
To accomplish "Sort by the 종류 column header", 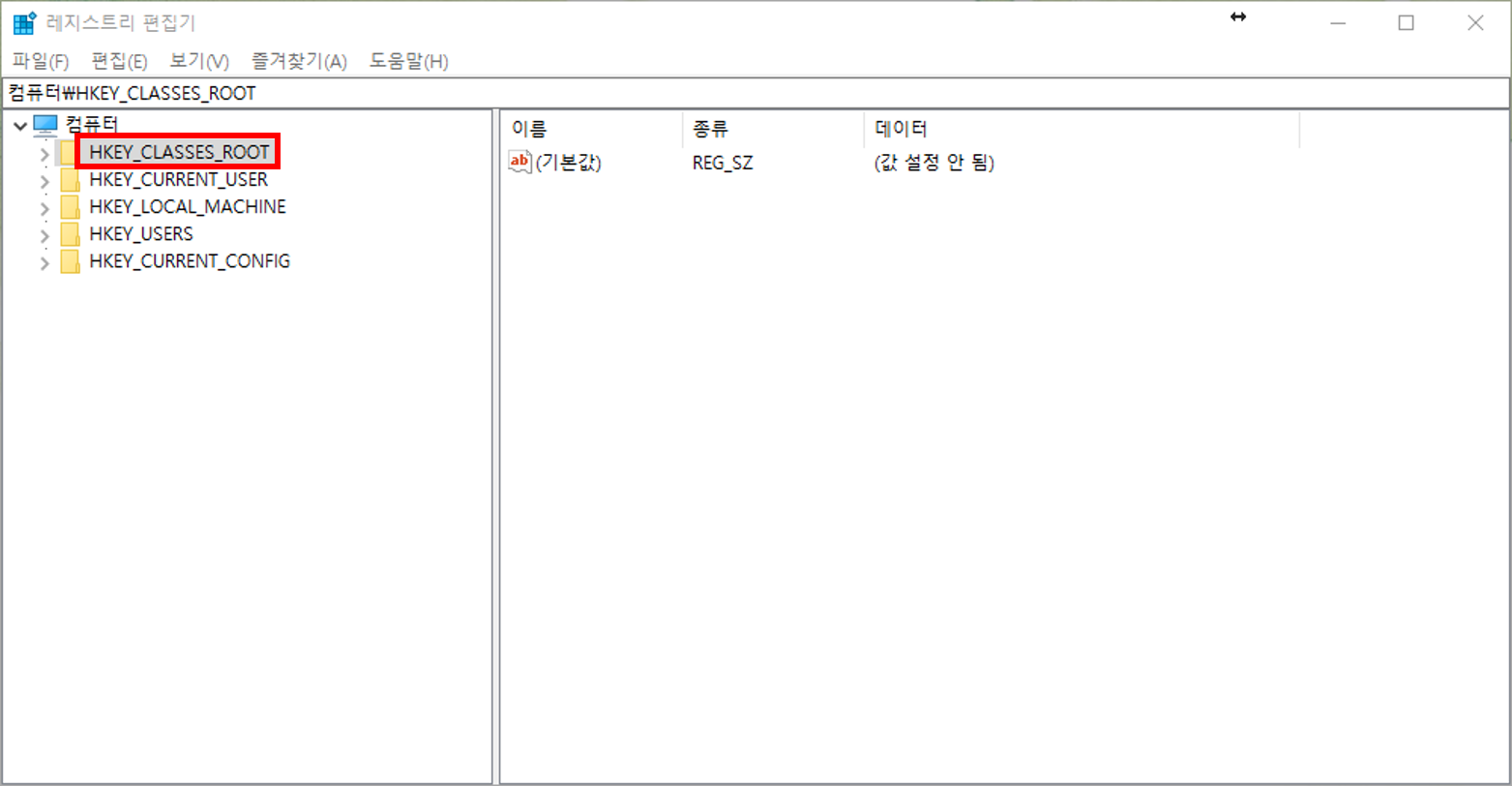I will [x=773, y=129].
